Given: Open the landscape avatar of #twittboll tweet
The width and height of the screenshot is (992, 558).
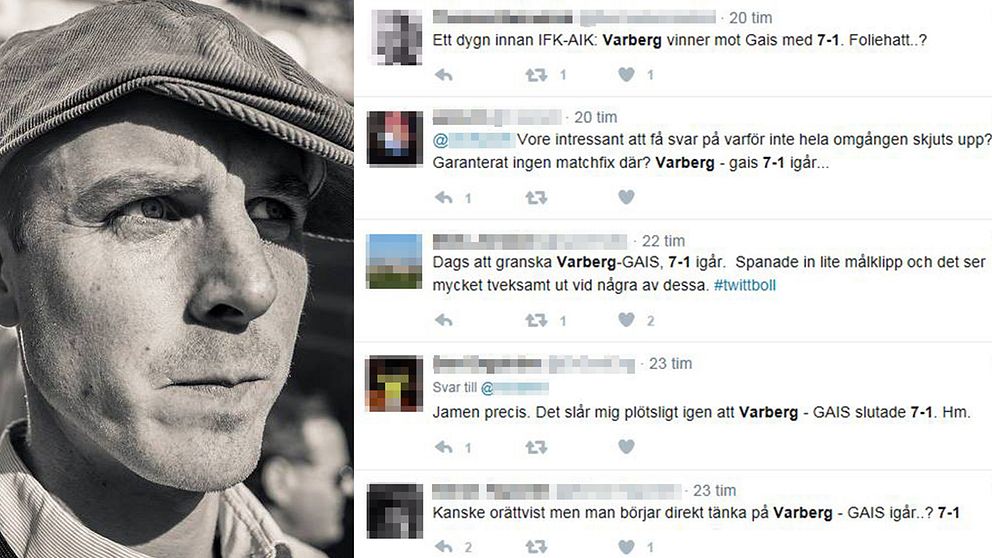Looking at the screenshot, I should click(x=394, y=261).
